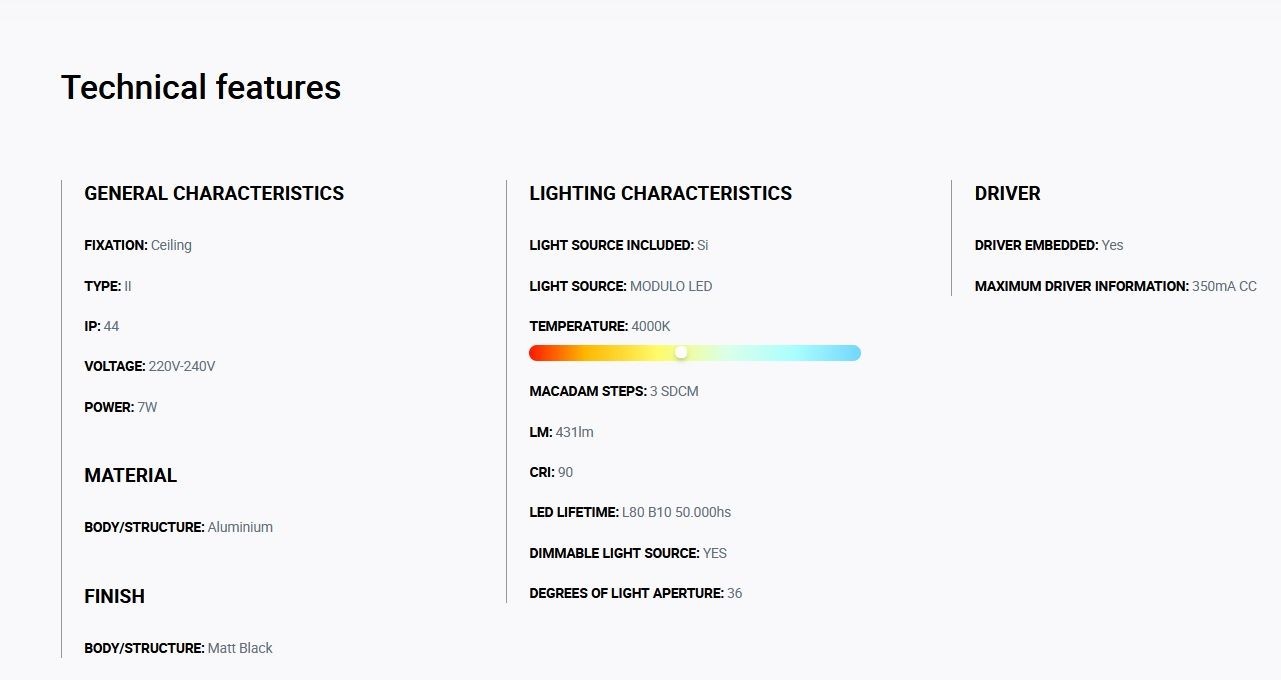Click the Driver section heading
The width and height of the screenshot is (1281, 680).
(1008, 194)
